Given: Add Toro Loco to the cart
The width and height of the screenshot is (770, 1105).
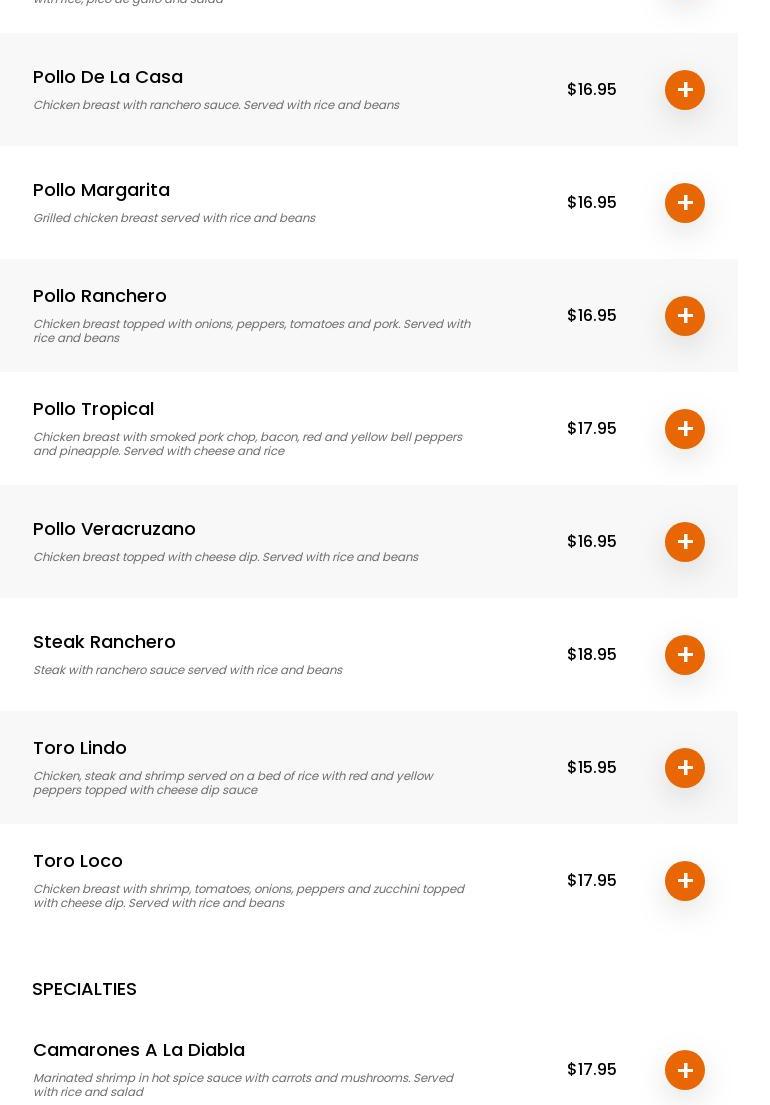Looking at the screenshot, I should [685, 881].
